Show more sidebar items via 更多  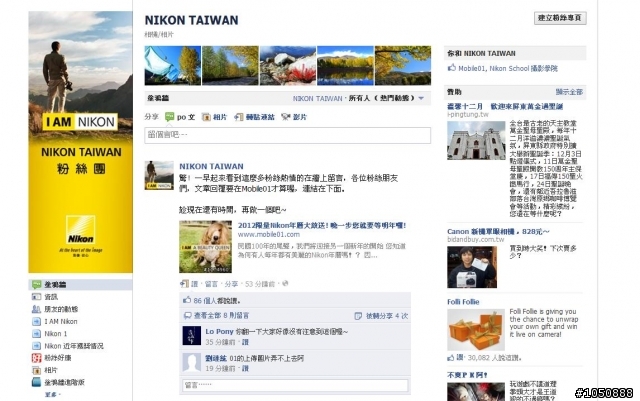pos(52,395)
